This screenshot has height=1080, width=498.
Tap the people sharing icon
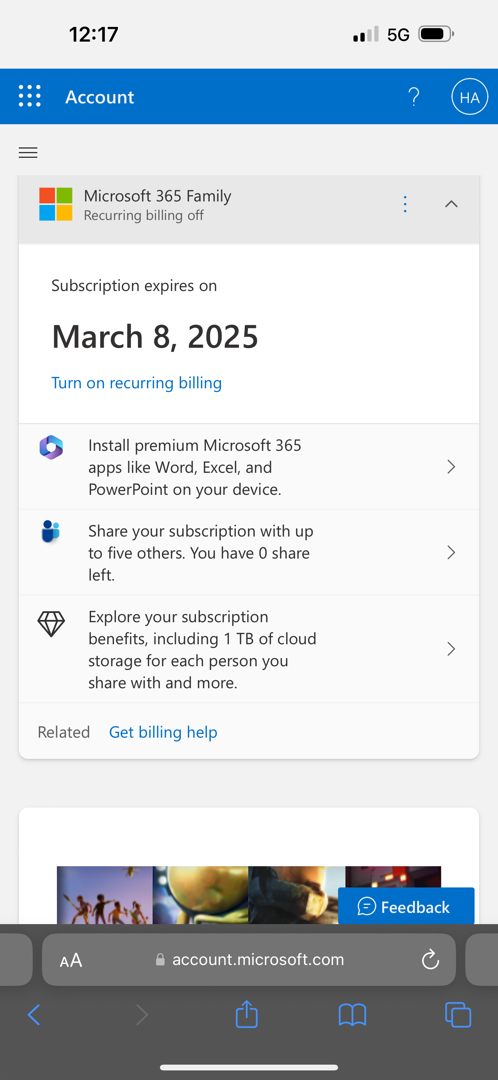click(51, 532)
